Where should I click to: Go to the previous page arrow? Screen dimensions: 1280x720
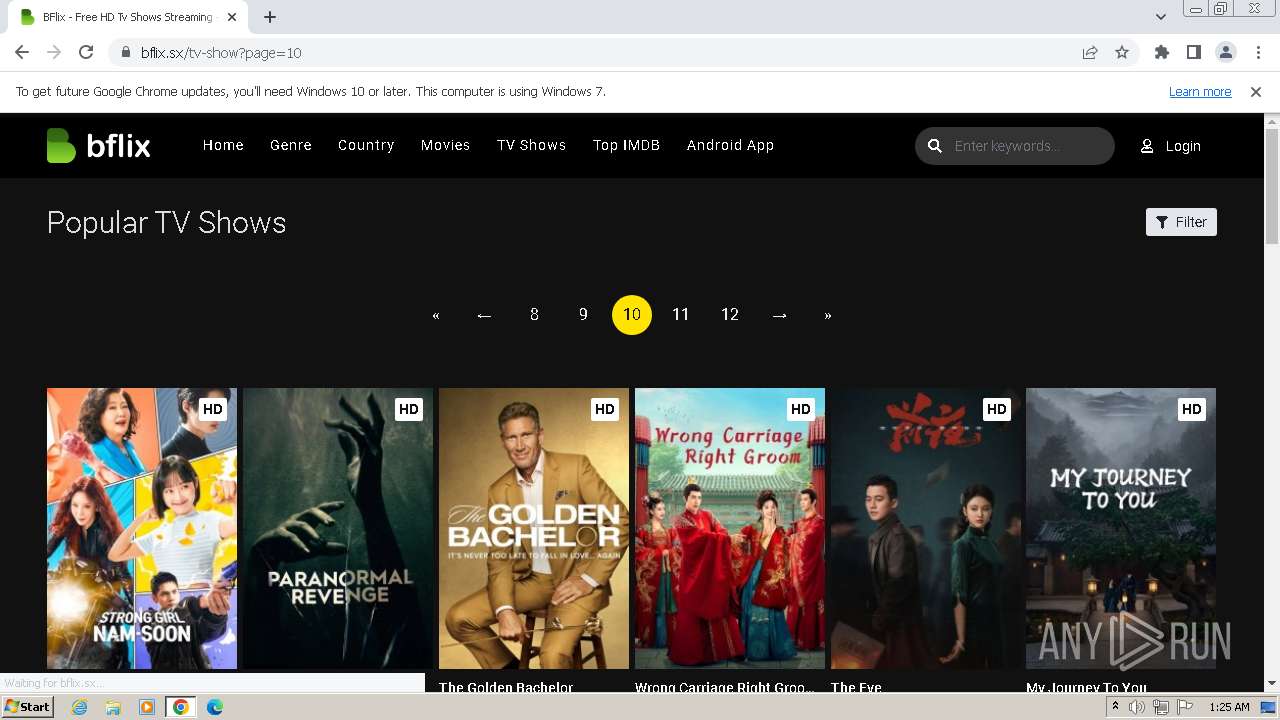coord(484,315)
